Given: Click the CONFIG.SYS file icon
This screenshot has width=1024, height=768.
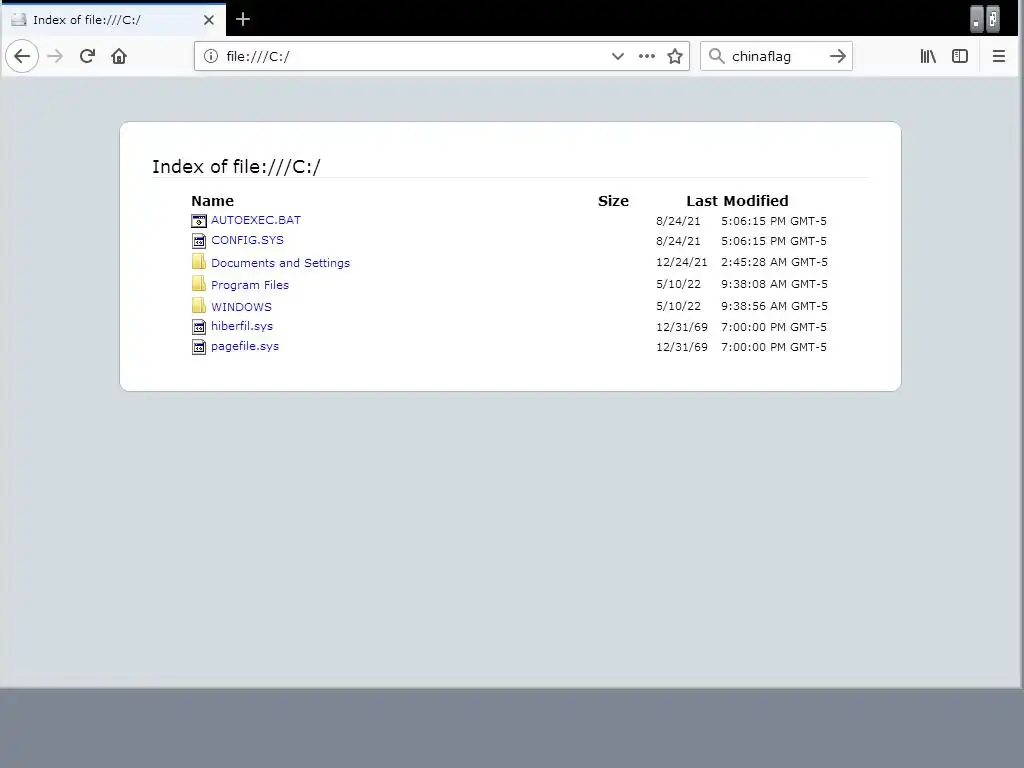Looking at the screenshot, I should 199,241.
